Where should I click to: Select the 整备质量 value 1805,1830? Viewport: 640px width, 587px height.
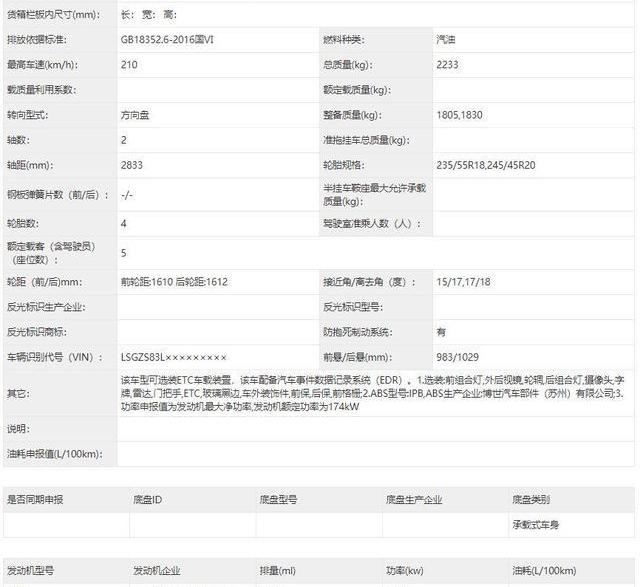(x=460, y=115)
